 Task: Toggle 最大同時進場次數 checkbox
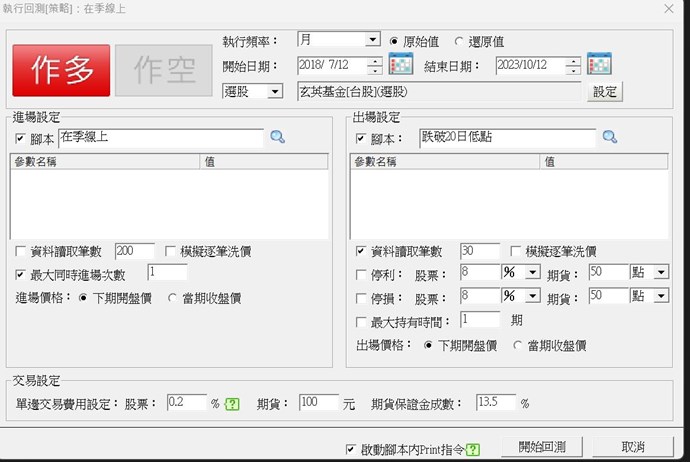click(x=20, y=275)
